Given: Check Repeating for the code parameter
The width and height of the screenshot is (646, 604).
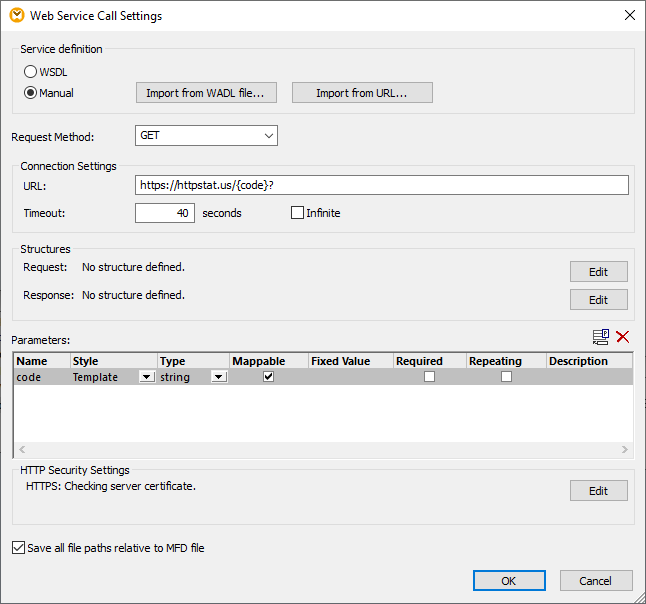Looking at the screenshot, I should tap(506, 377).
